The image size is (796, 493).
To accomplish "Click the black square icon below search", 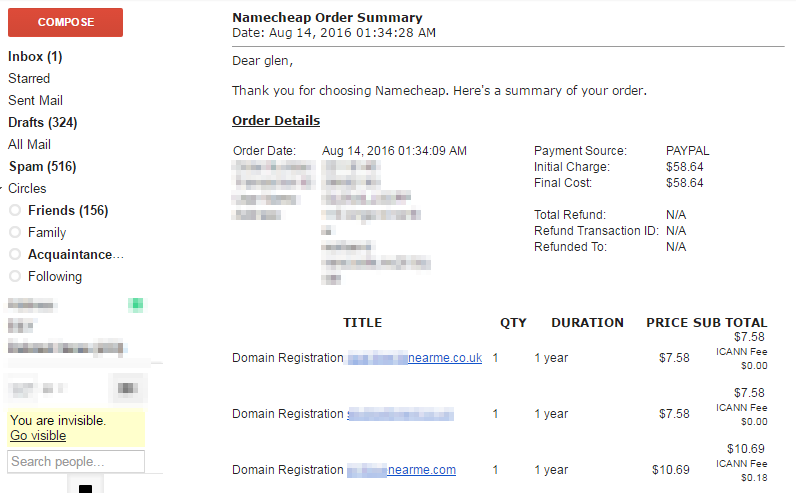I will (85, 488).
